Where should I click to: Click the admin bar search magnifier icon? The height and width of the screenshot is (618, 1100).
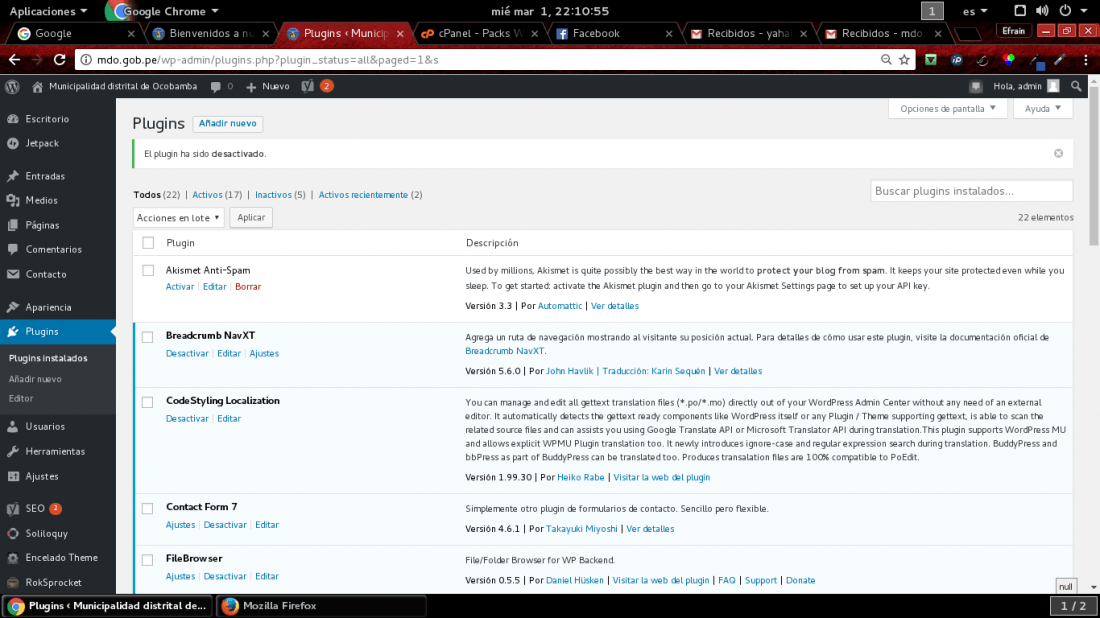pyautogui.click(x=1076, y=86)
